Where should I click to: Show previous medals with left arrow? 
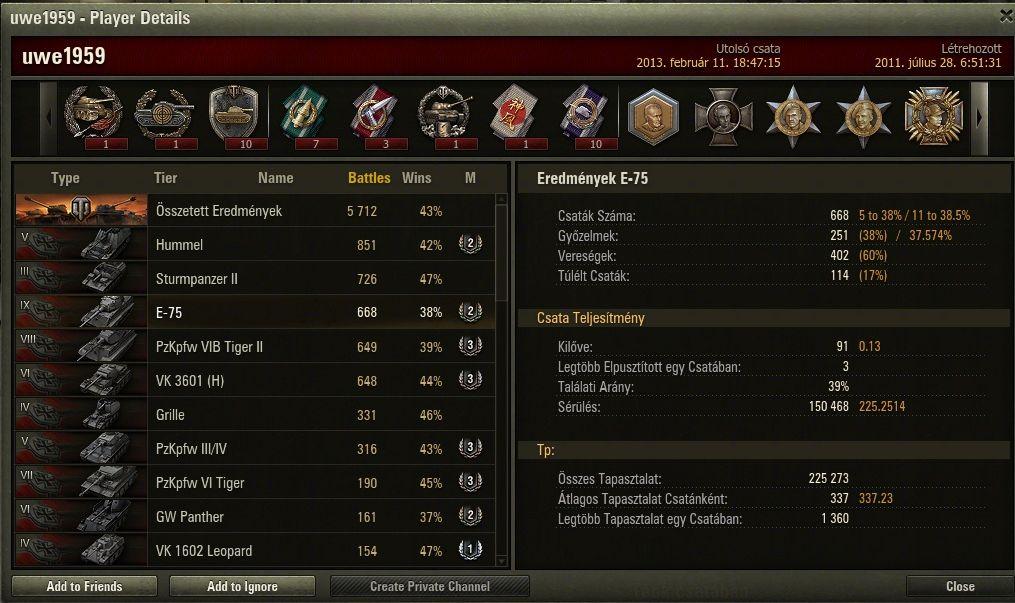point(49,118)
